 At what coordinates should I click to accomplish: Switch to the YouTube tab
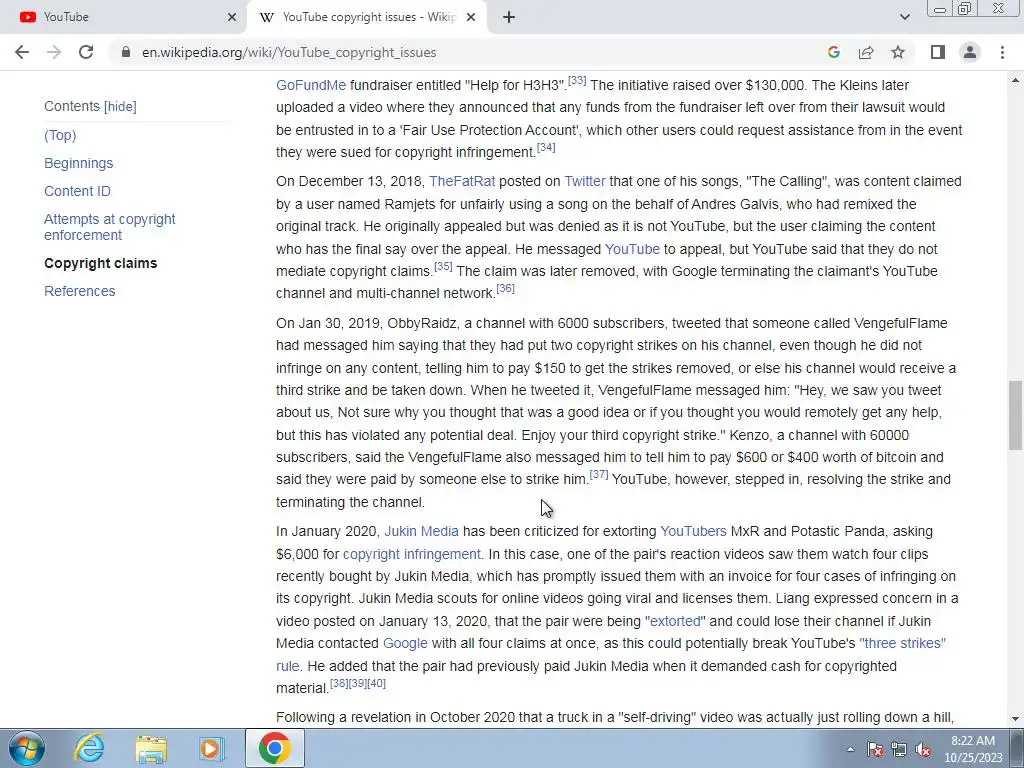point(123,17)
